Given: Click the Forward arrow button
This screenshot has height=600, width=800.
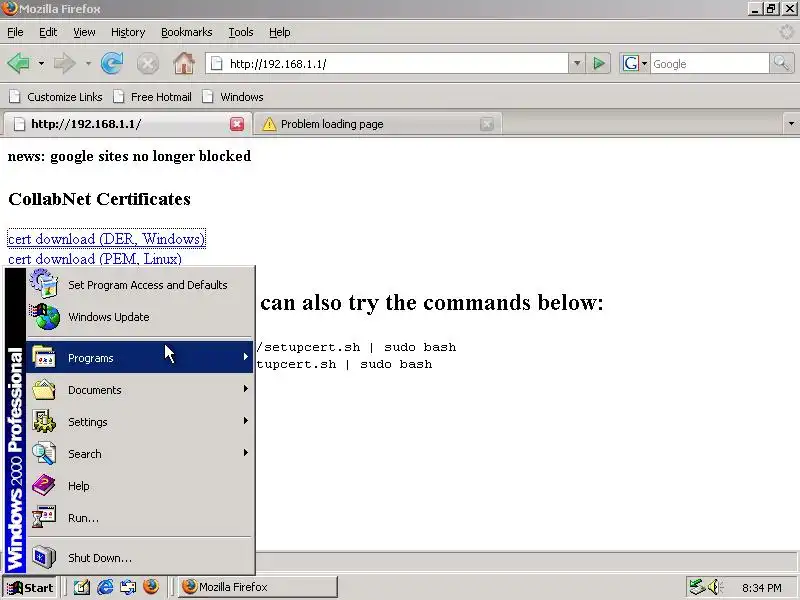Looking at the screenshot, I should click(x=65, y=64).
